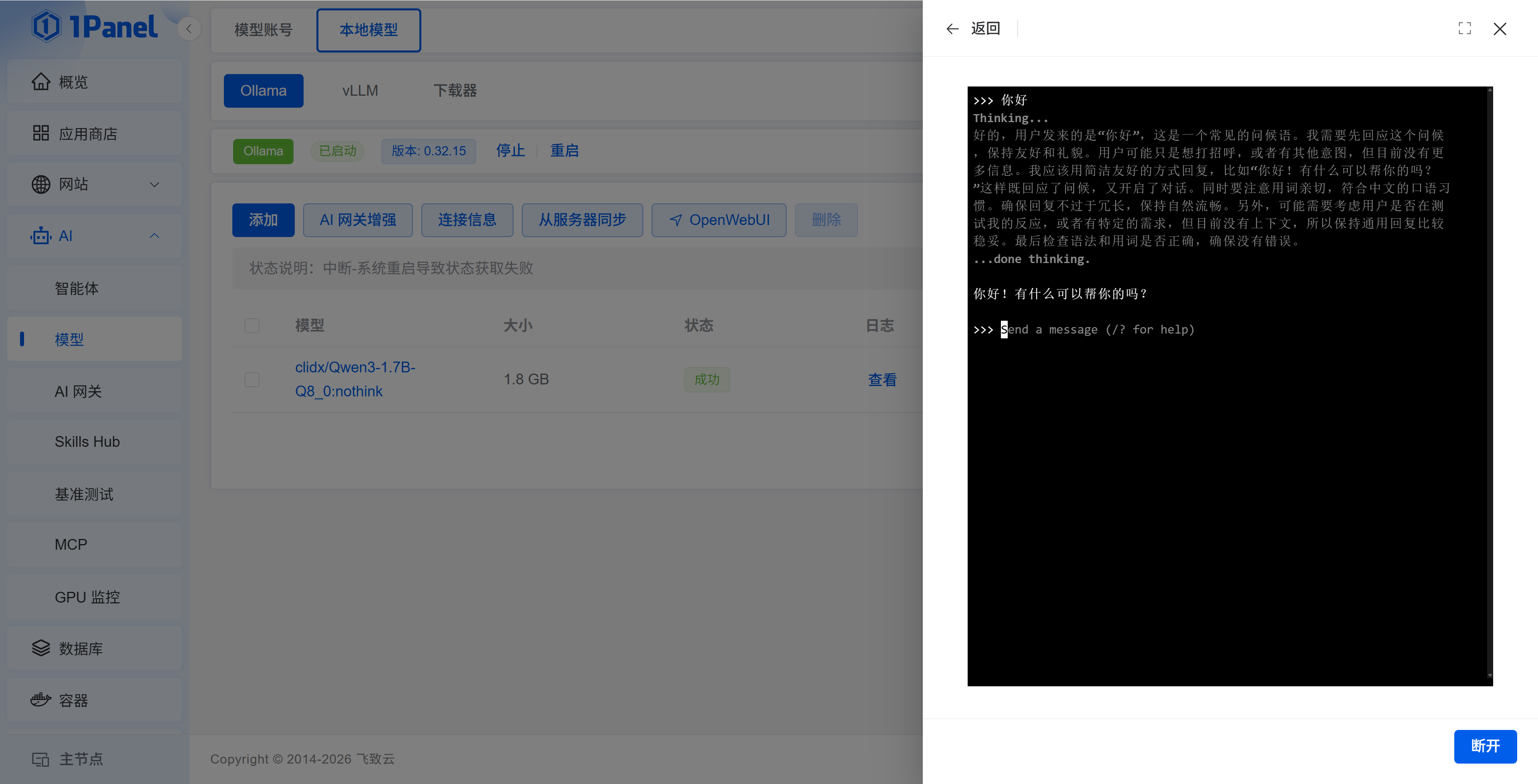Close the terminal drawer with X
The width and height of the screenshot is (1538, 784).
pyautogui.click(x=1500, y=29)
